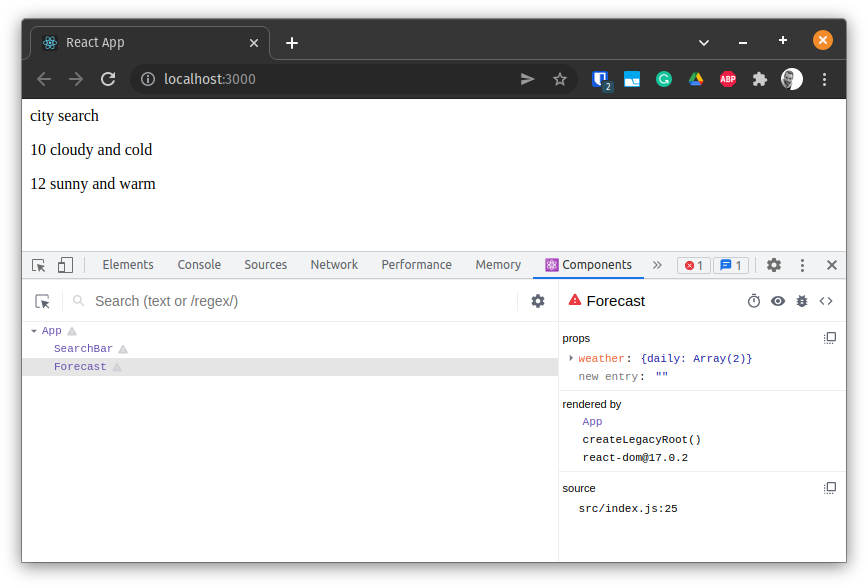Screen dimensions: 868x587
Task: Click the red error count badge
Action: pos(693,265)
